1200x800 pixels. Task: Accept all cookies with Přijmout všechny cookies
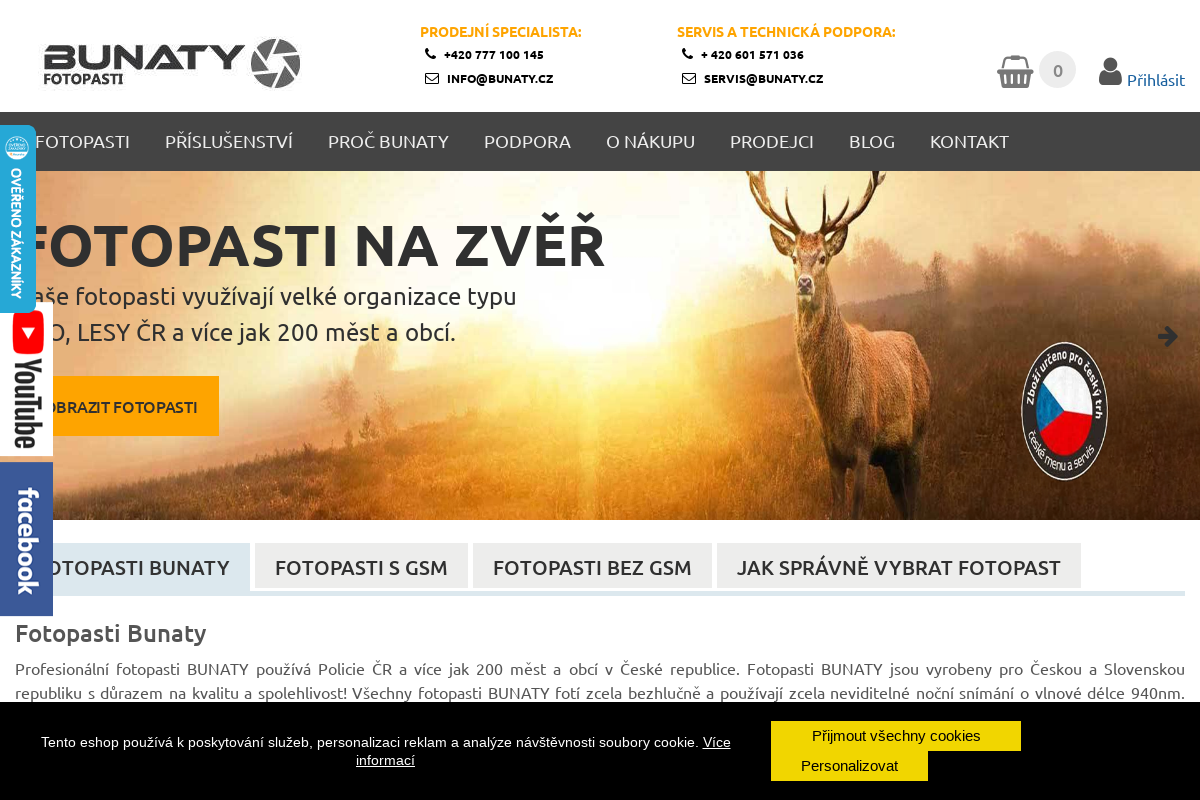tap(895, 735)
